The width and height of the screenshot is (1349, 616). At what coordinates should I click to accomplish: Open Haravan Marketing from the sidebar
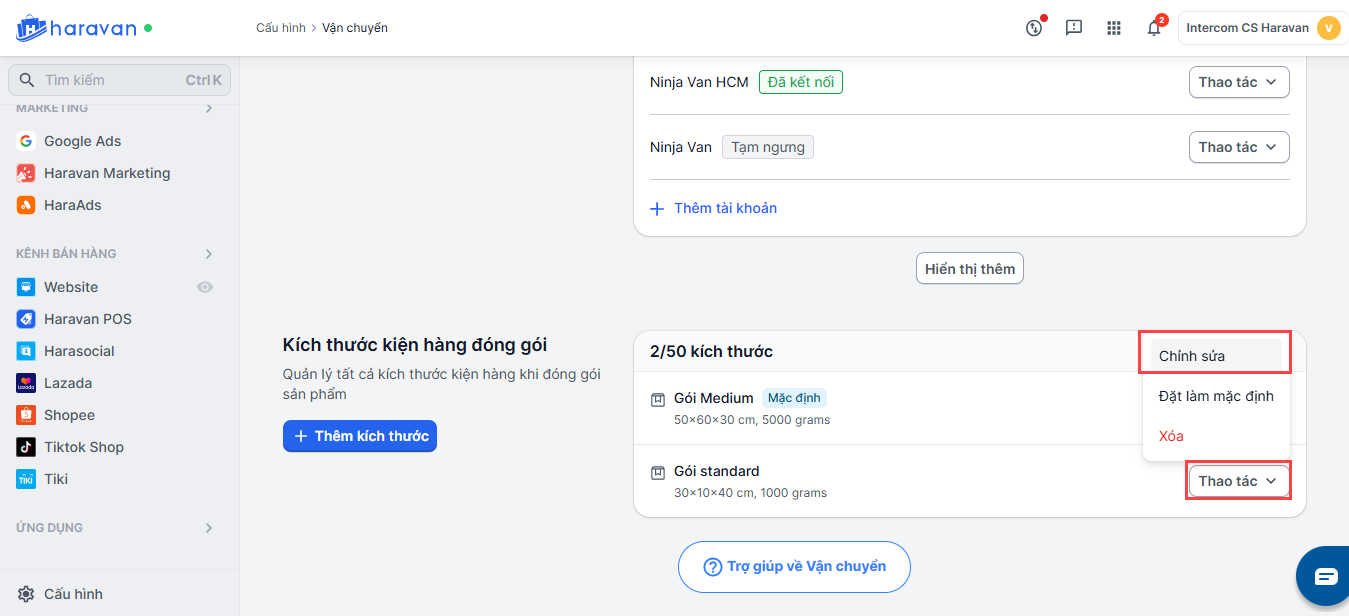click(106, 173)
